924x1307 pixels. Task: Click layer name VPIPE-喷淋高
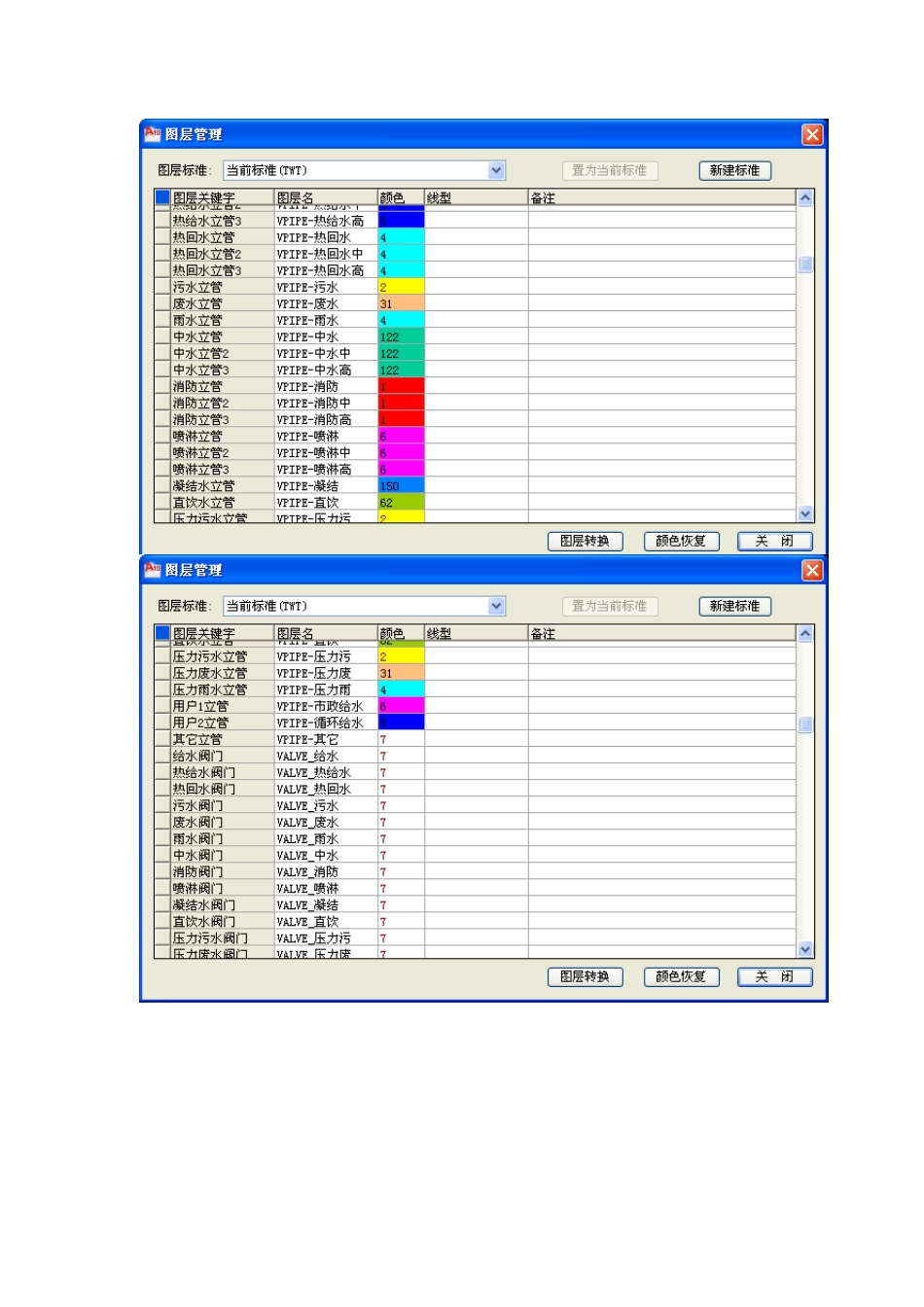(314, 469)
